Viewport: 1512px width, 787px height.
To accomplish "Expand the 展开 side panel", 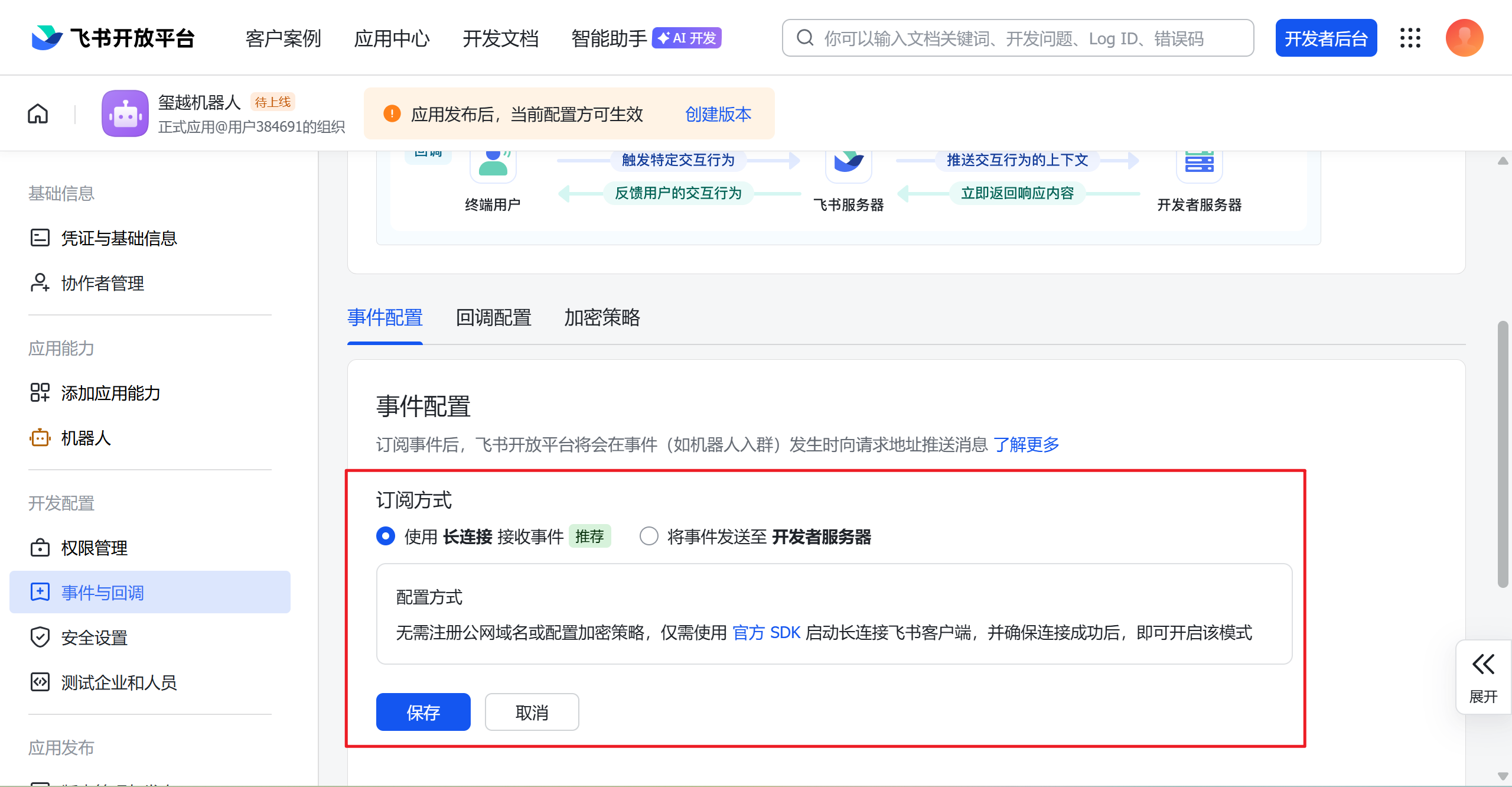I will [x=1483, y=677].
